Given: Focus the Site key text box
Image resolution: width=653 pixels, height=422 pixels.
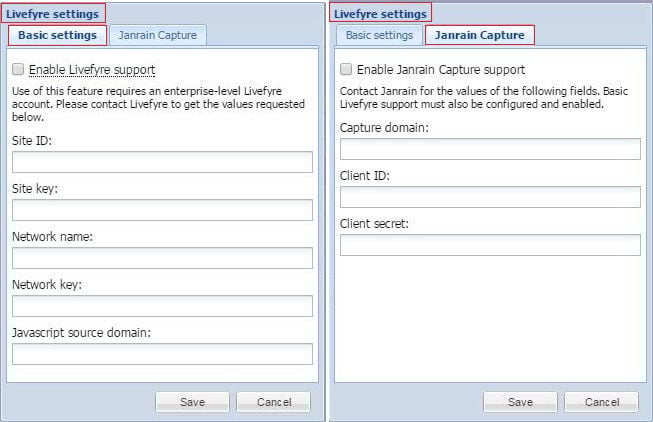Looking at the screenshot, I should 162,210.
